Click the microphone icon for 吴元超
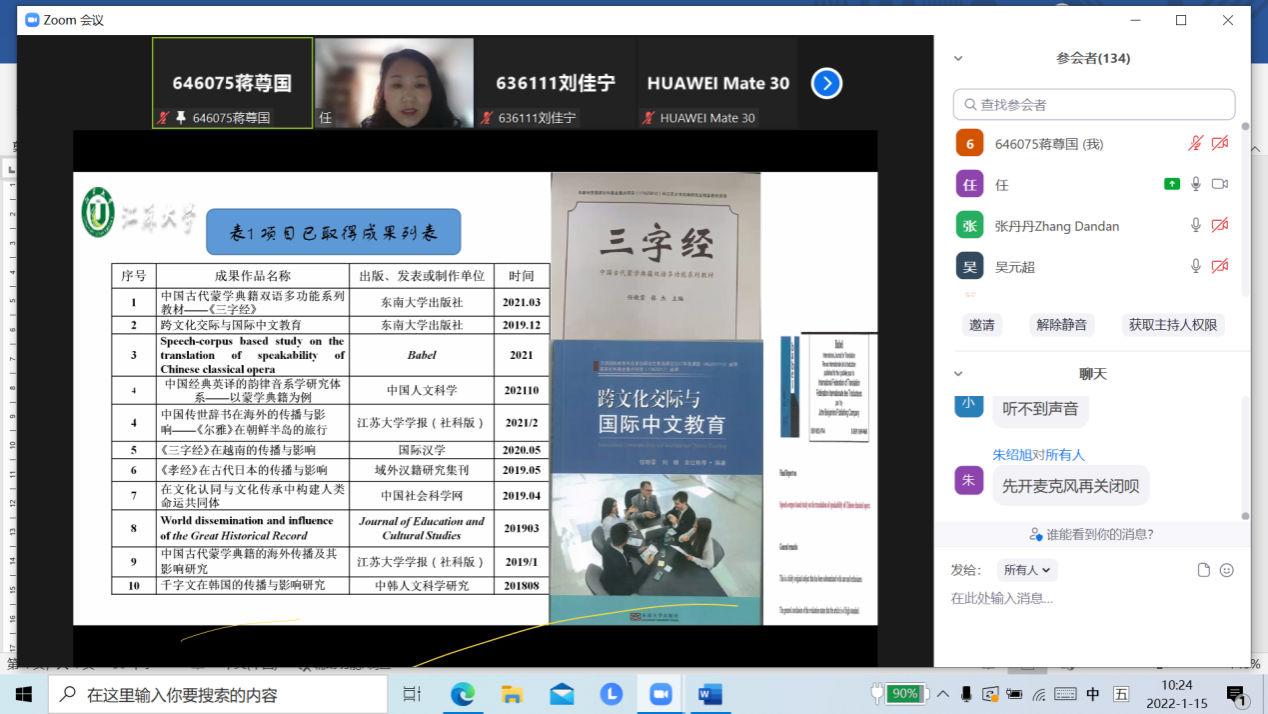1268x714 pixels. click(x=1195, y=266)
